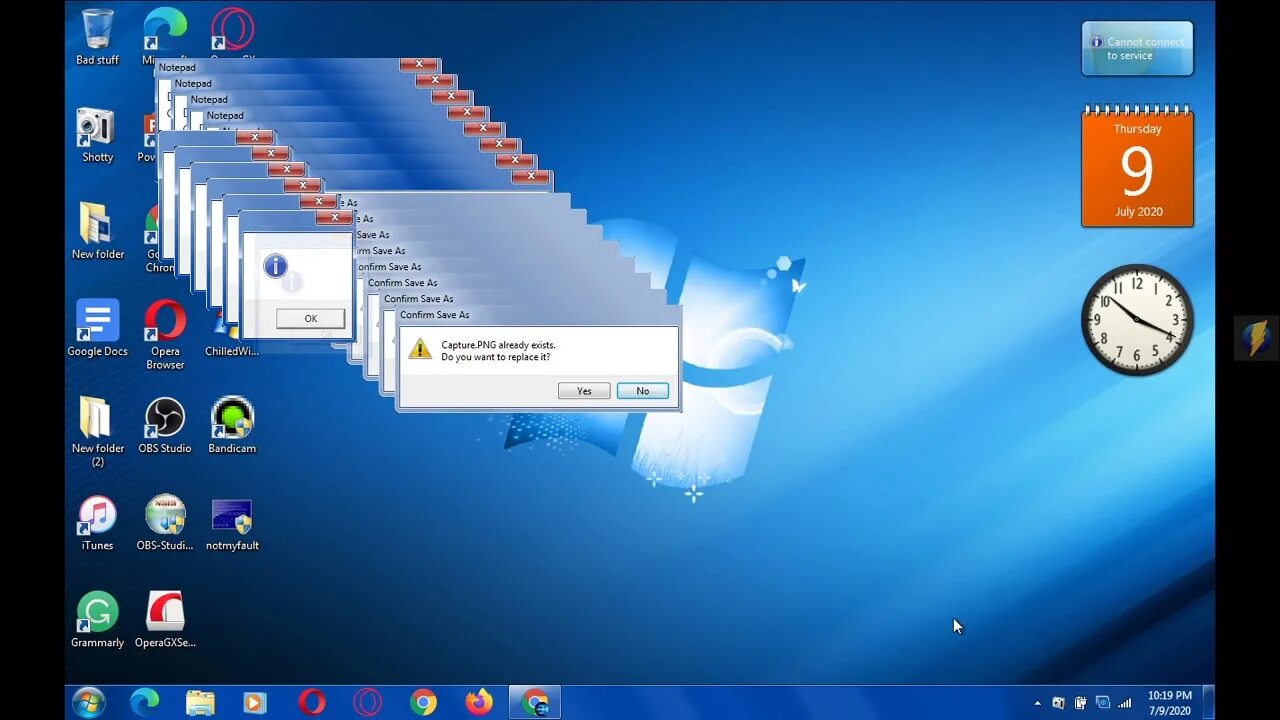Start Grammarly from the desktop shortcut
Image resolution: width=1280 pixels, height=720 pixels.
(x=97, y=610)
